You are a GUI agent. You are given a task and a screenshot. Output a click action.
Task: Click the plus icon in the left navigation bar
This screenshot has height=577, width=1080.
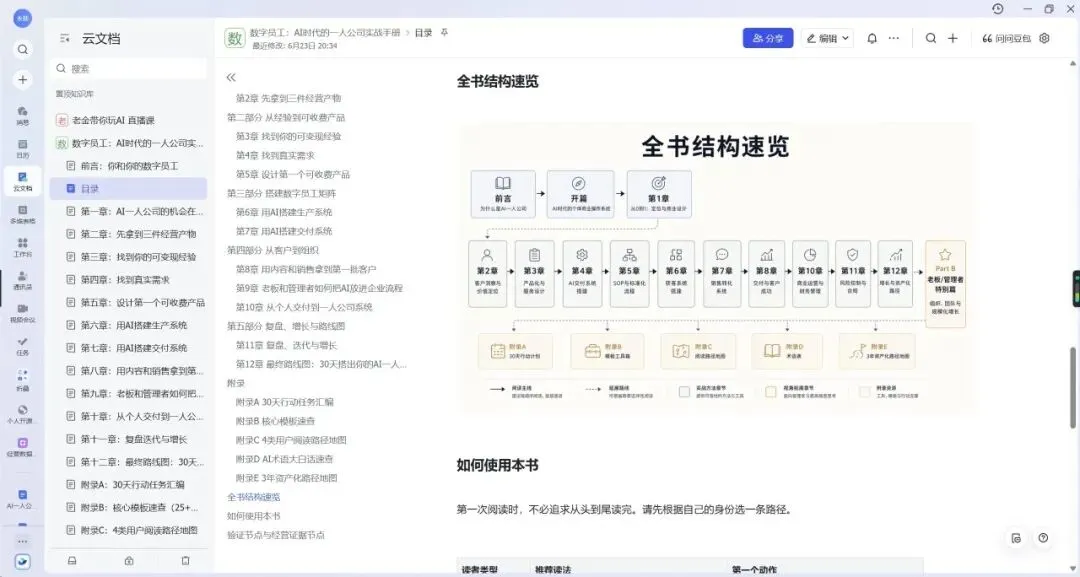pyautogui.click(x=23, y=80)
